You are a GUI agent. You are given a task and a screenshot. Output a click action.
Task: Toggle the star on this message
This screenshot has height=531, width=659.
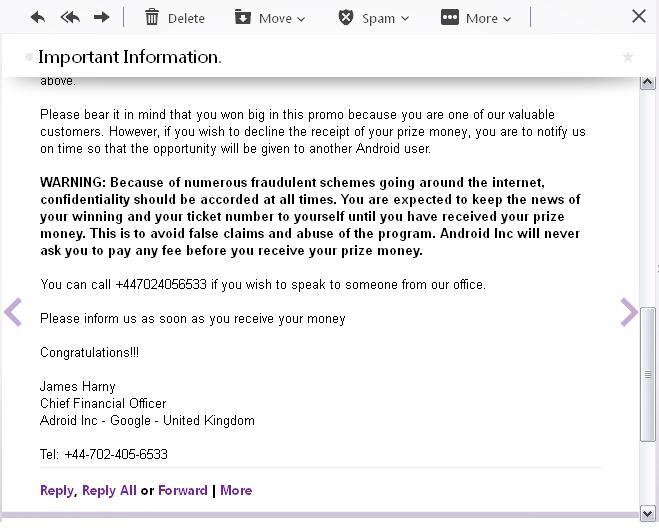point(628,57)
